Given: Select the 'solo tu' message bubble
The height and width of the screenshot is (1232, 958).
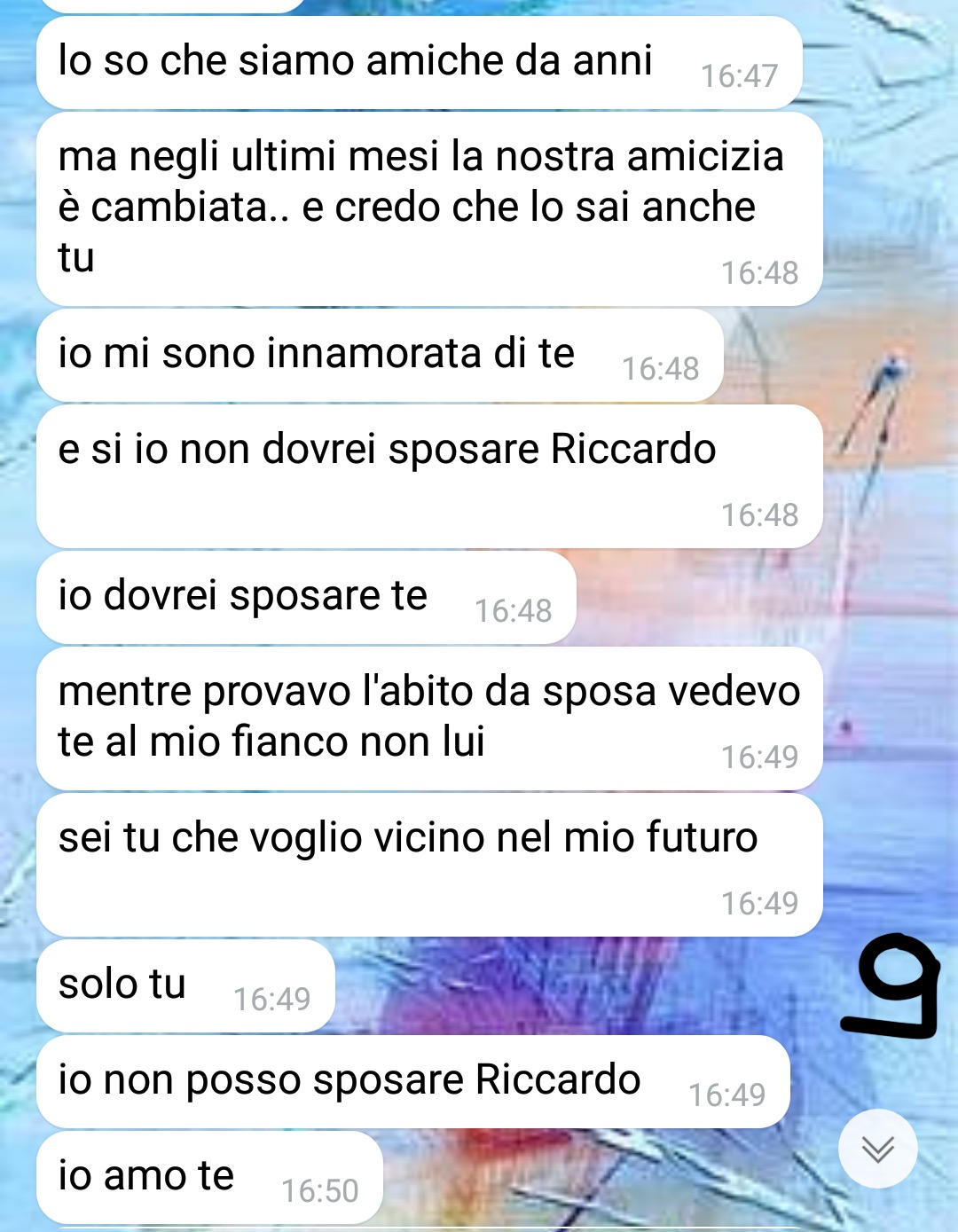Looking at the screenshot, I should 185,986.
